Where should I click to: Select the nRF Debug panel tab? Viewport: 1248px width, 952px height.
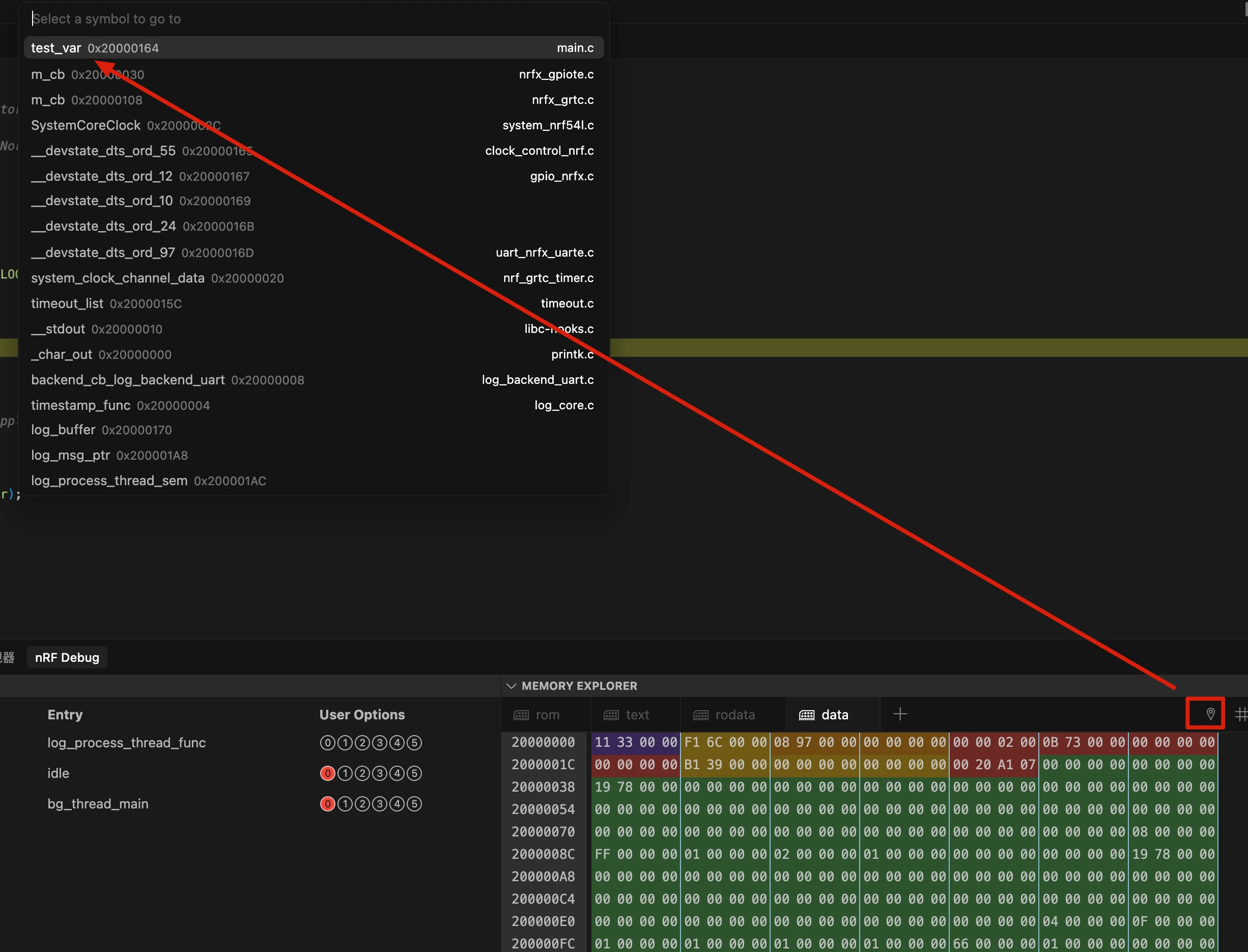point(67,657)
